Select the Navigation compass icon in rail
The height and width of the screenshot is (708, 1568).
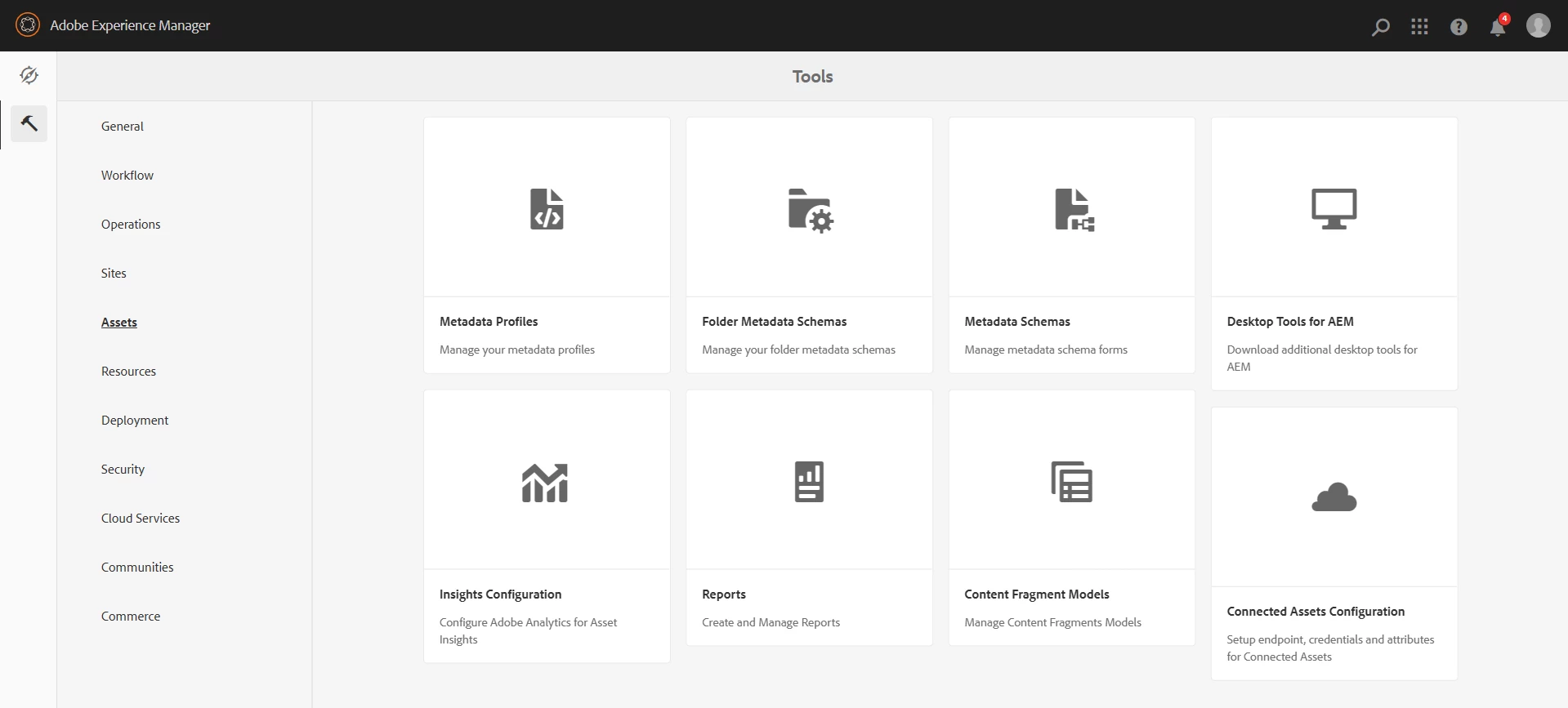tap(29, 75)
